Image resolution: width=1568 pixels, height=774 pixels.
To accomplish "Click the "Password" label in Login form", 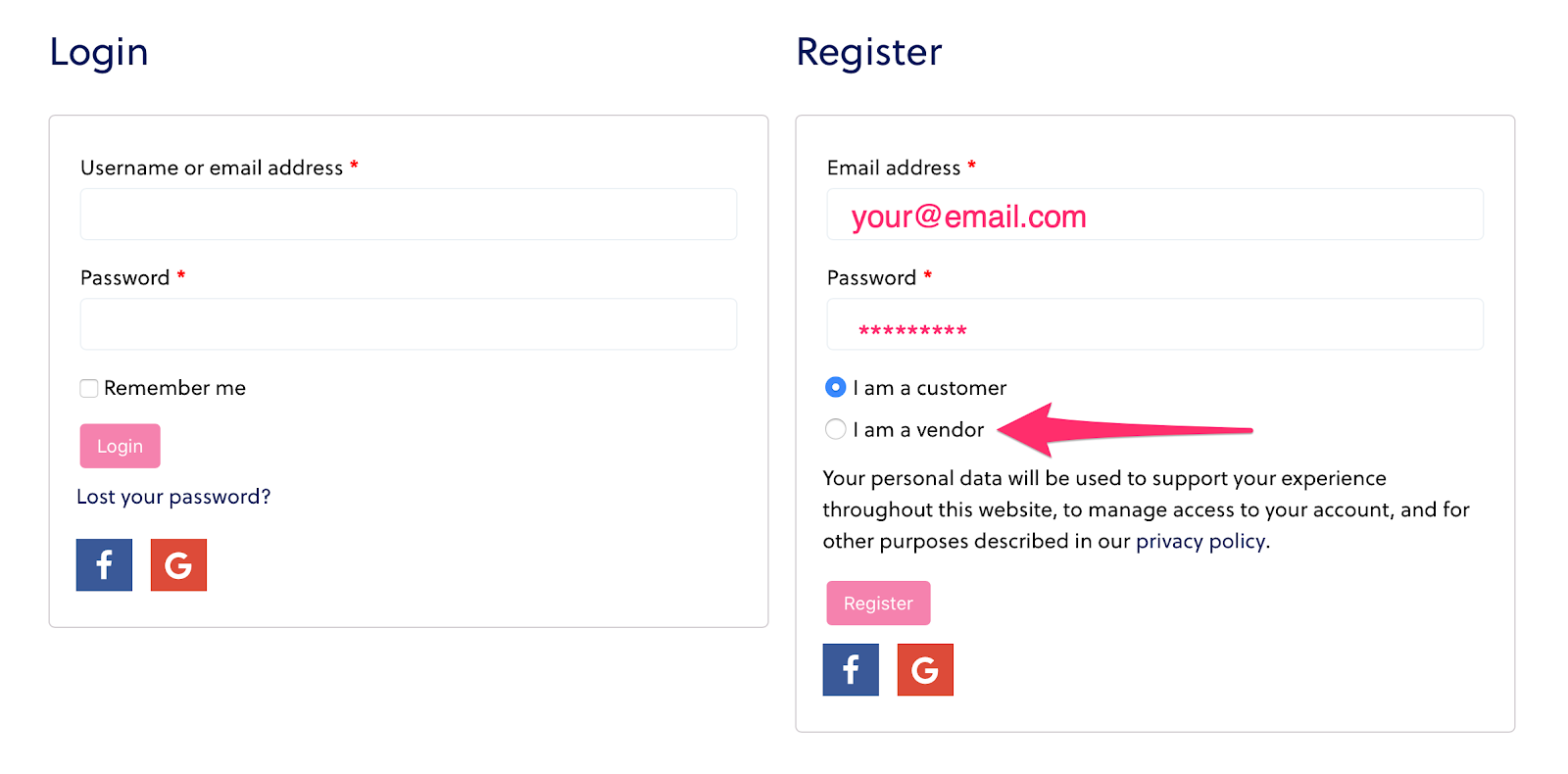I will 125,278.
